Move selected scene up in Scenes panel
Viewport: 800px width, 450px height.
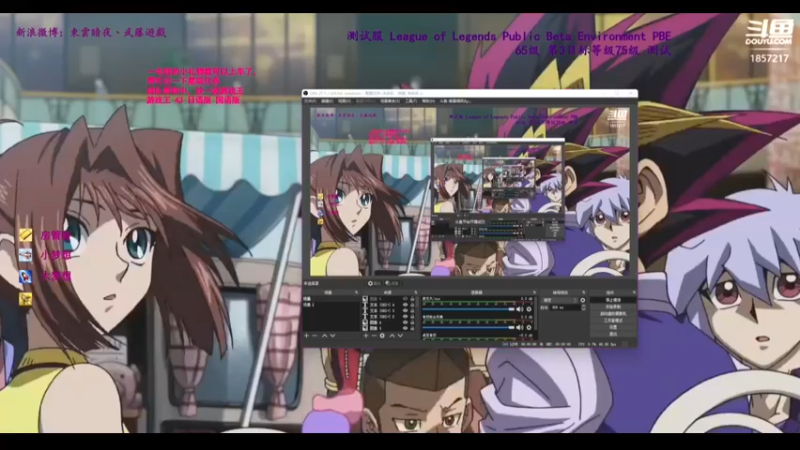(x=324, y=336)
